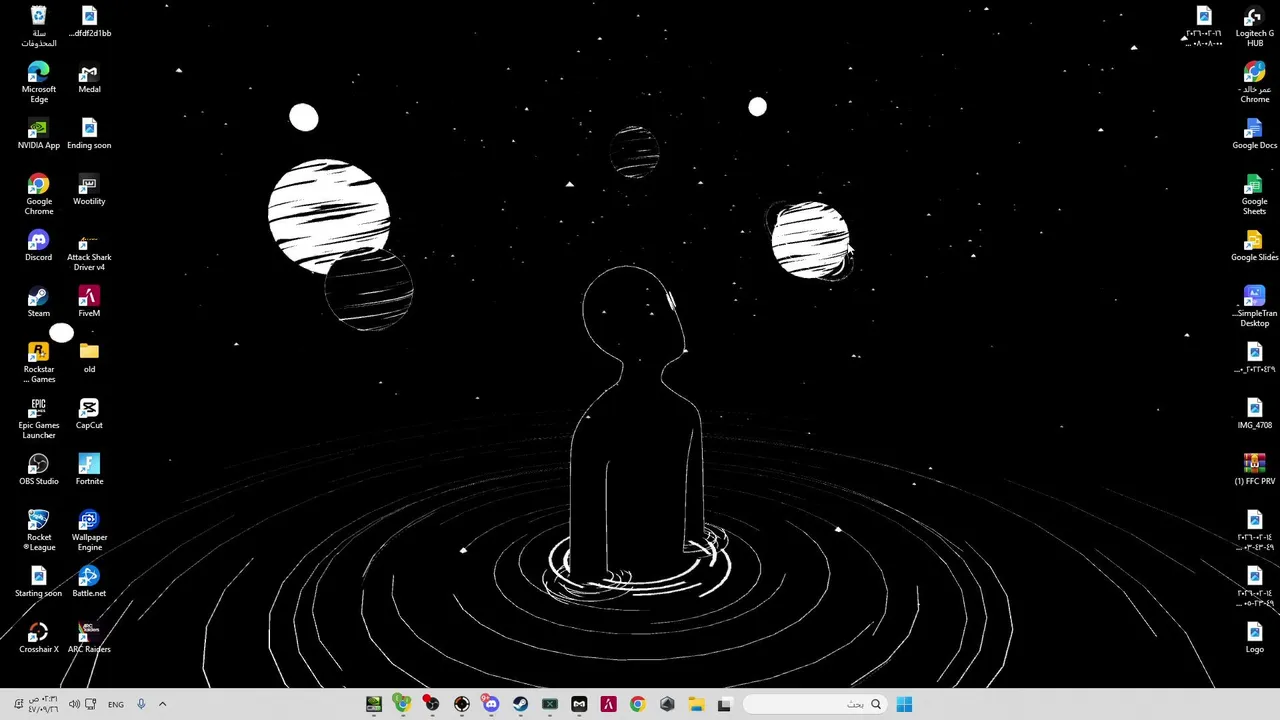Switch the ENG input language
This screenshot has height=720, width=1280.
pos(116,705)
